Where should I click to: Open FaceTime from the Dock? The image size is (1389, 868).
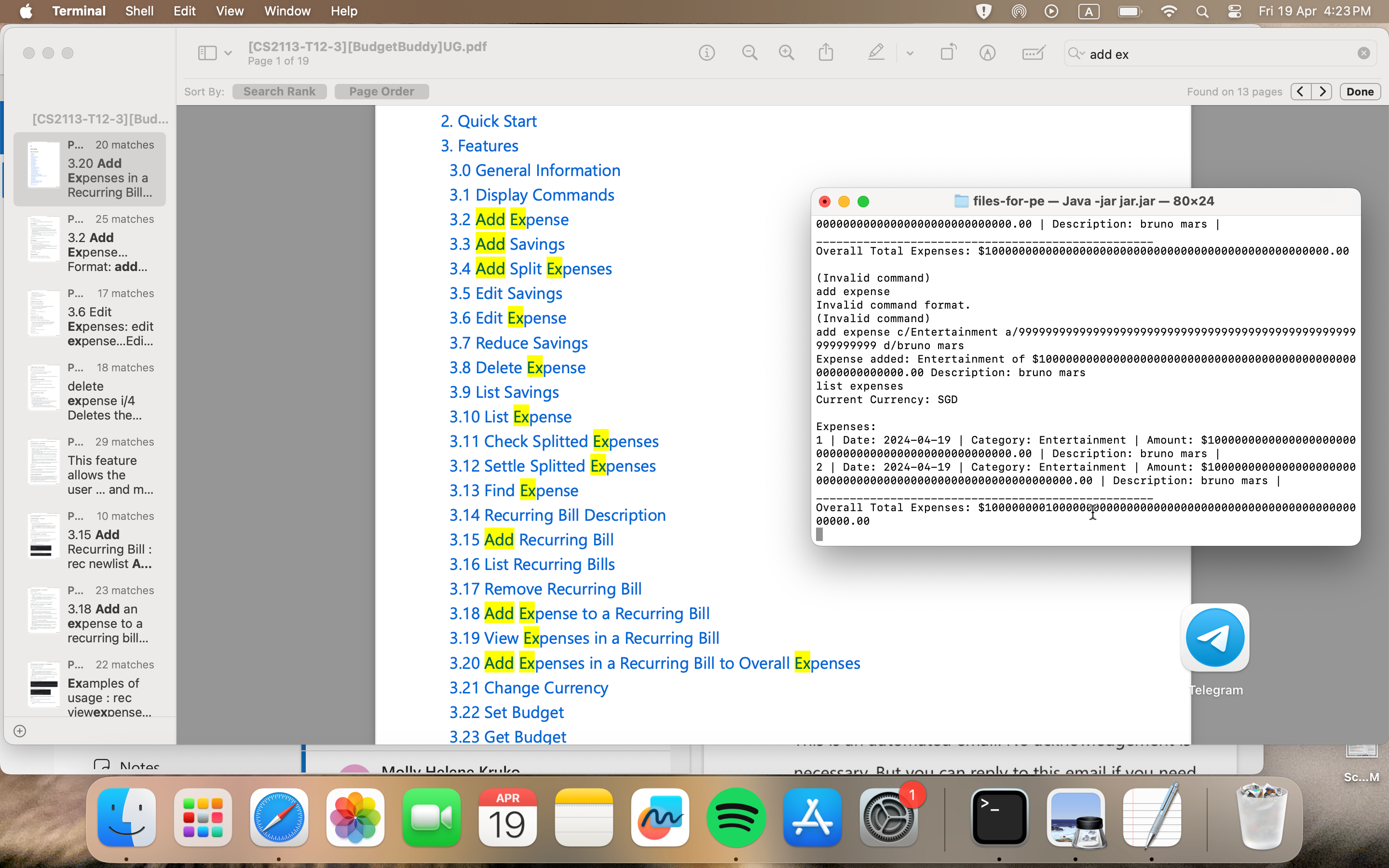click(432, 817)
